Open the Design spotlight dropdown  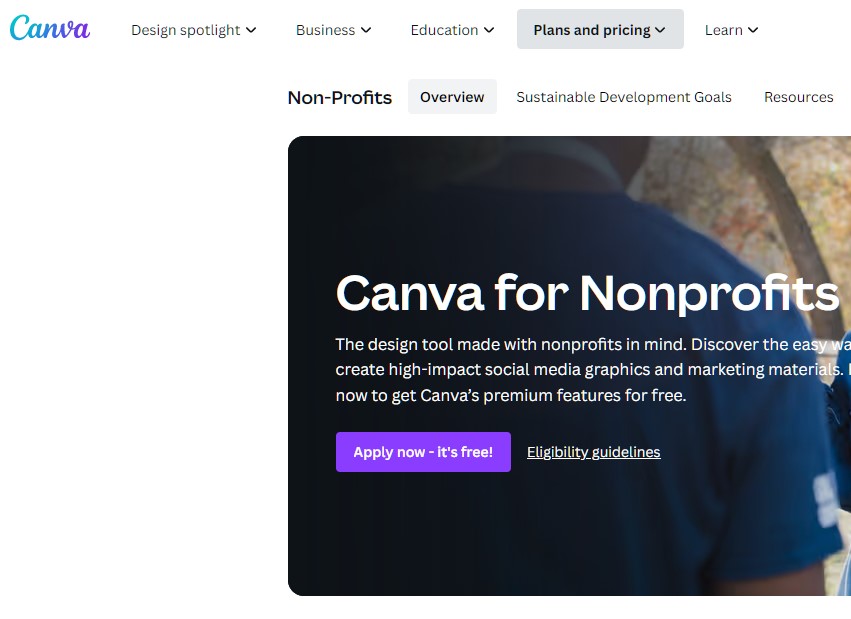click(185, 30)
